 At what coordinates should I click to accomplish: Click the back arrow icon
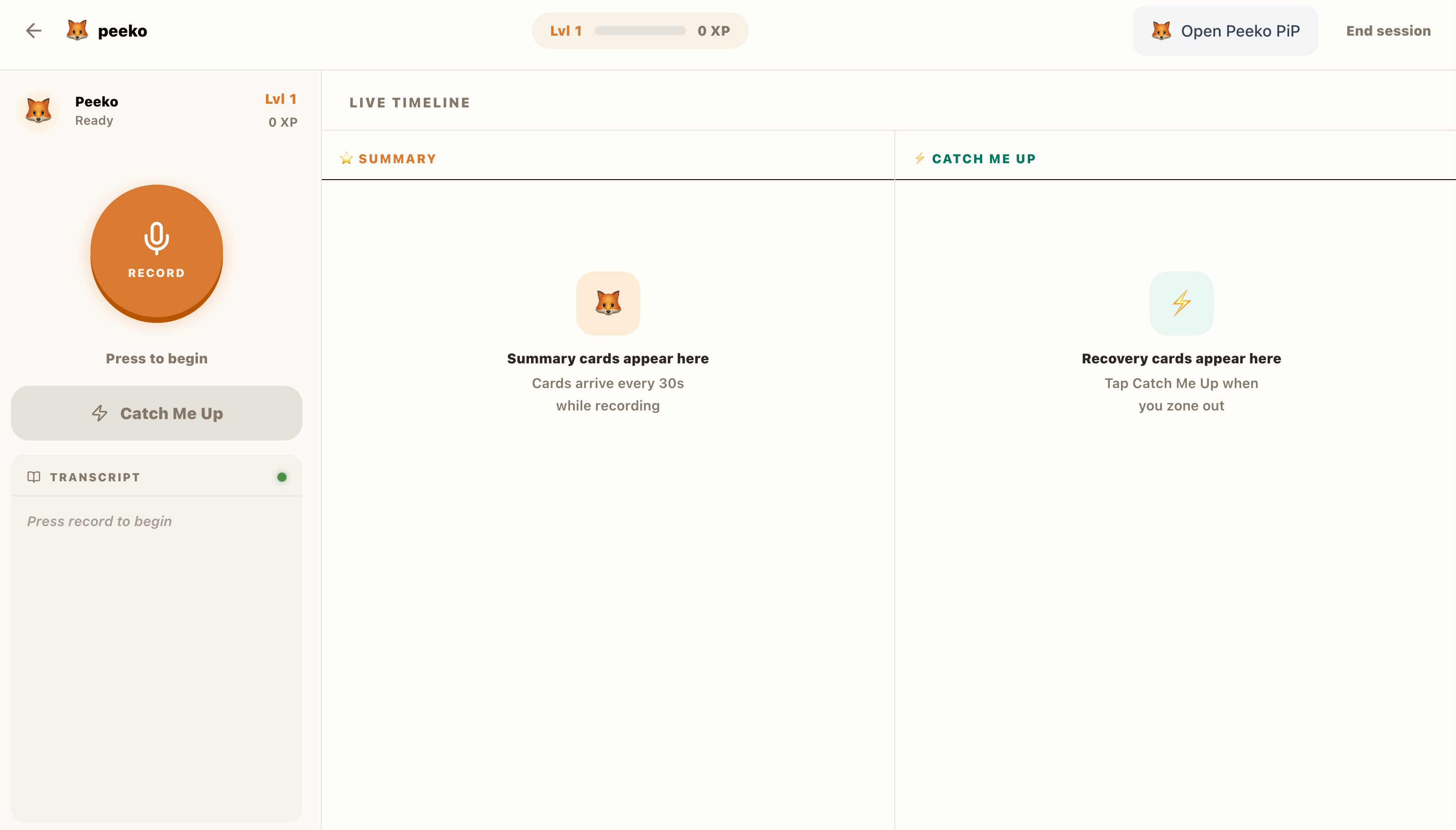[34, 31]
